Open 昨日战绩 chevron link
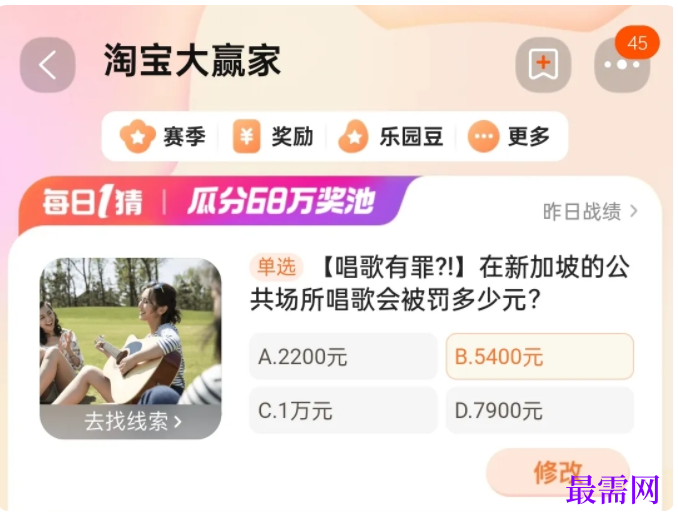 pyautogui.click(x=590, y=211)
